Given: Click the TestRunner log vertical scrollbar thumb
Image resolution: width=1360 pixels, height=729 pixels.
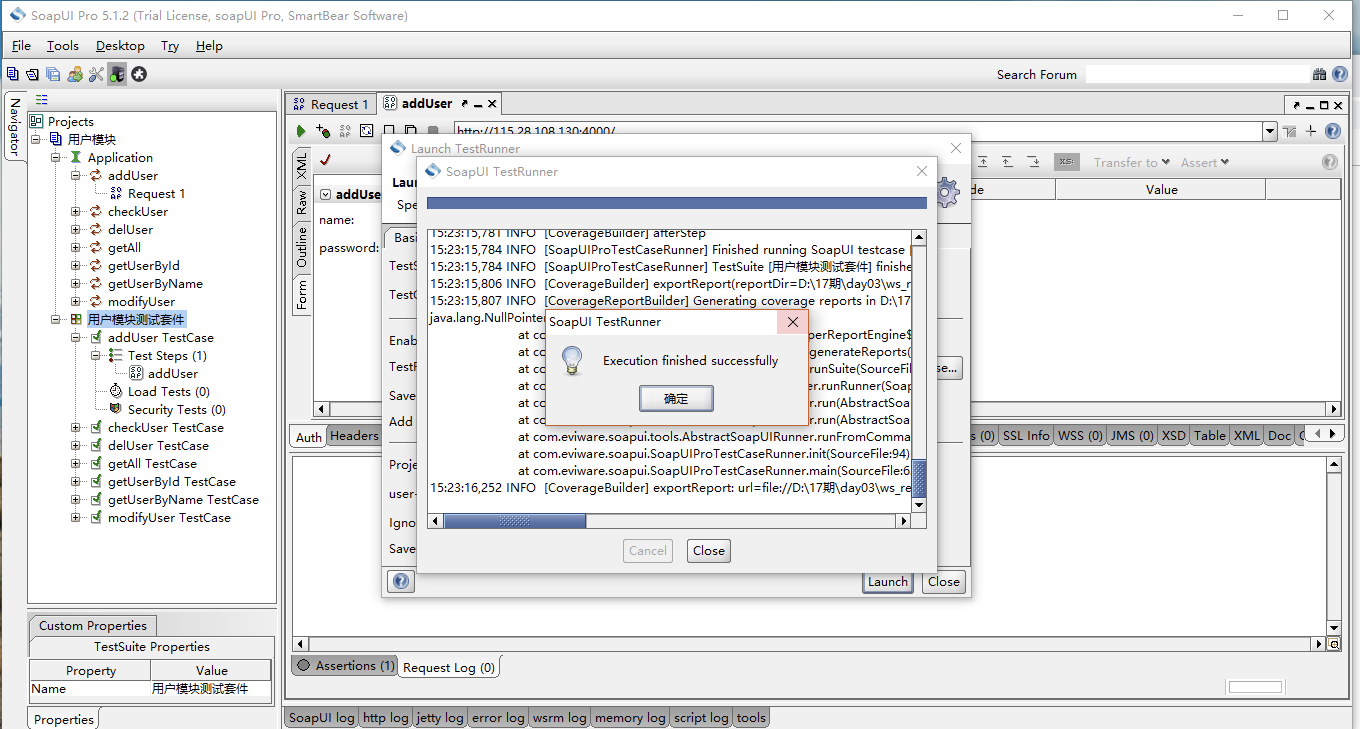Looking at the screenshot, I should (919, 478).
